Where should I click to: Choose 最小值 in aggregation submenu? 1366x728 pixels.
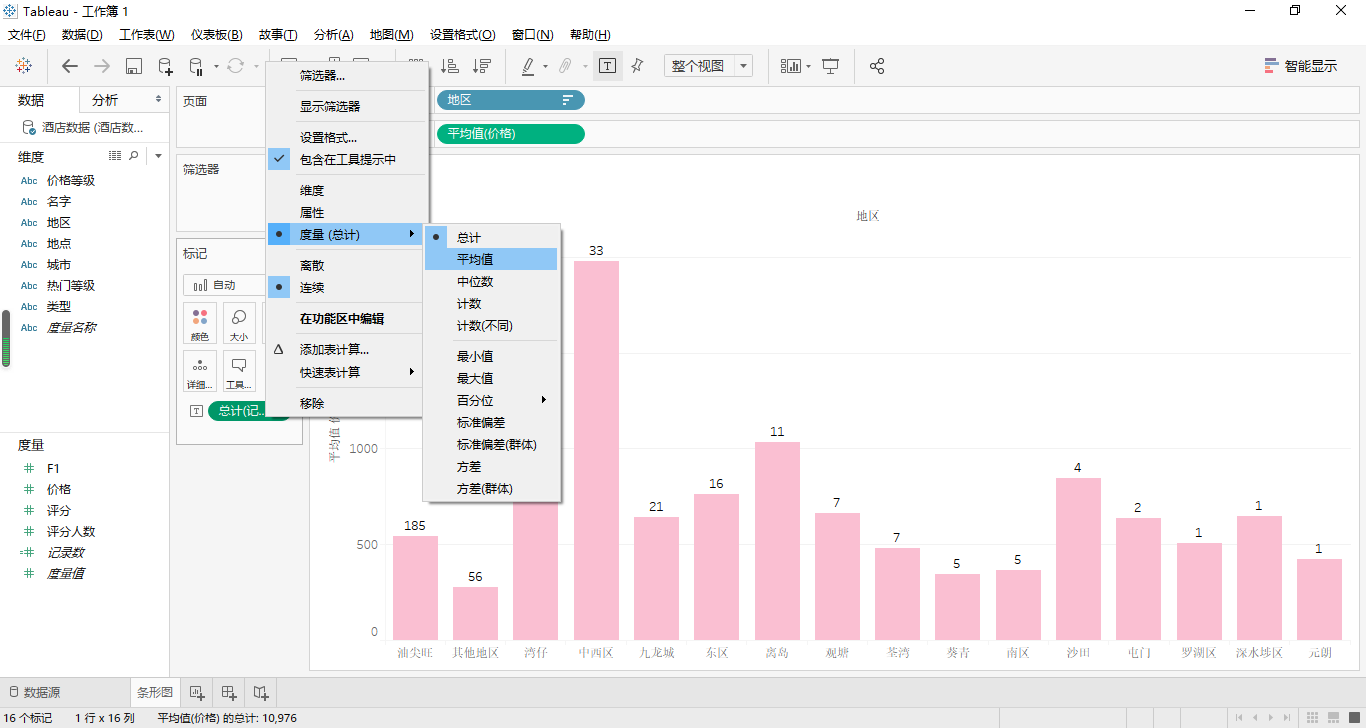[x=491, y=356]
